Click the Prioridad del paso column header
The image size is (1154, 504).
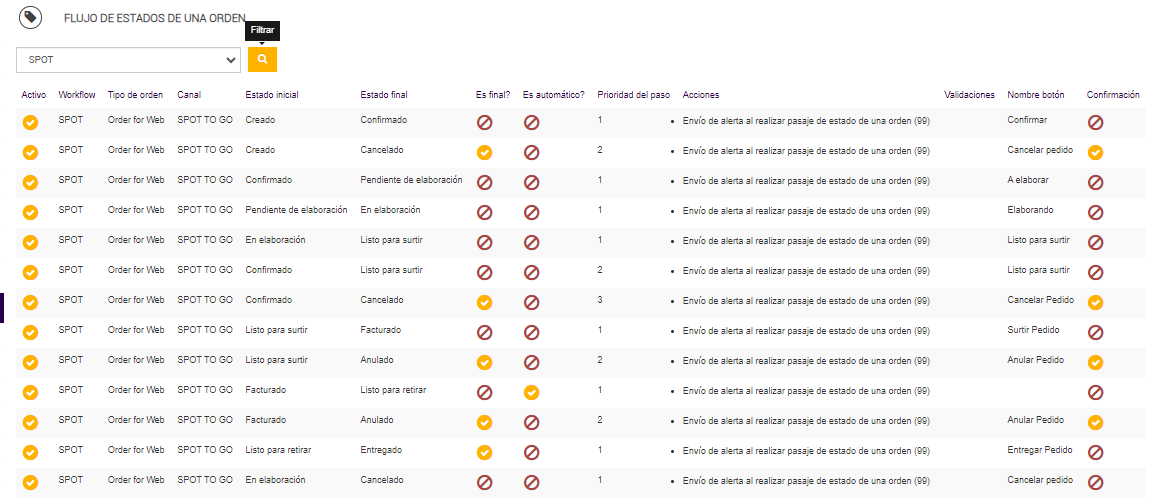tap(633, 95)
